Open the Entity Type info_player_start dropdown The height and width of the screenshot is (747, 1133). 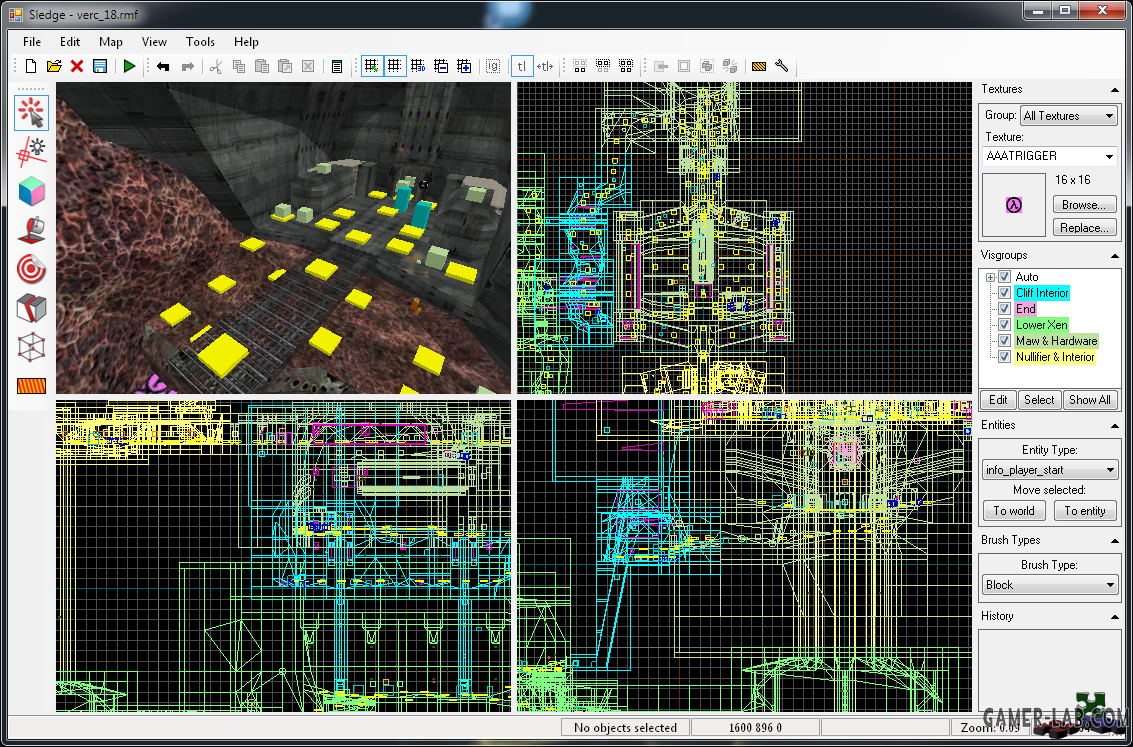click(x=1050, y=470)
